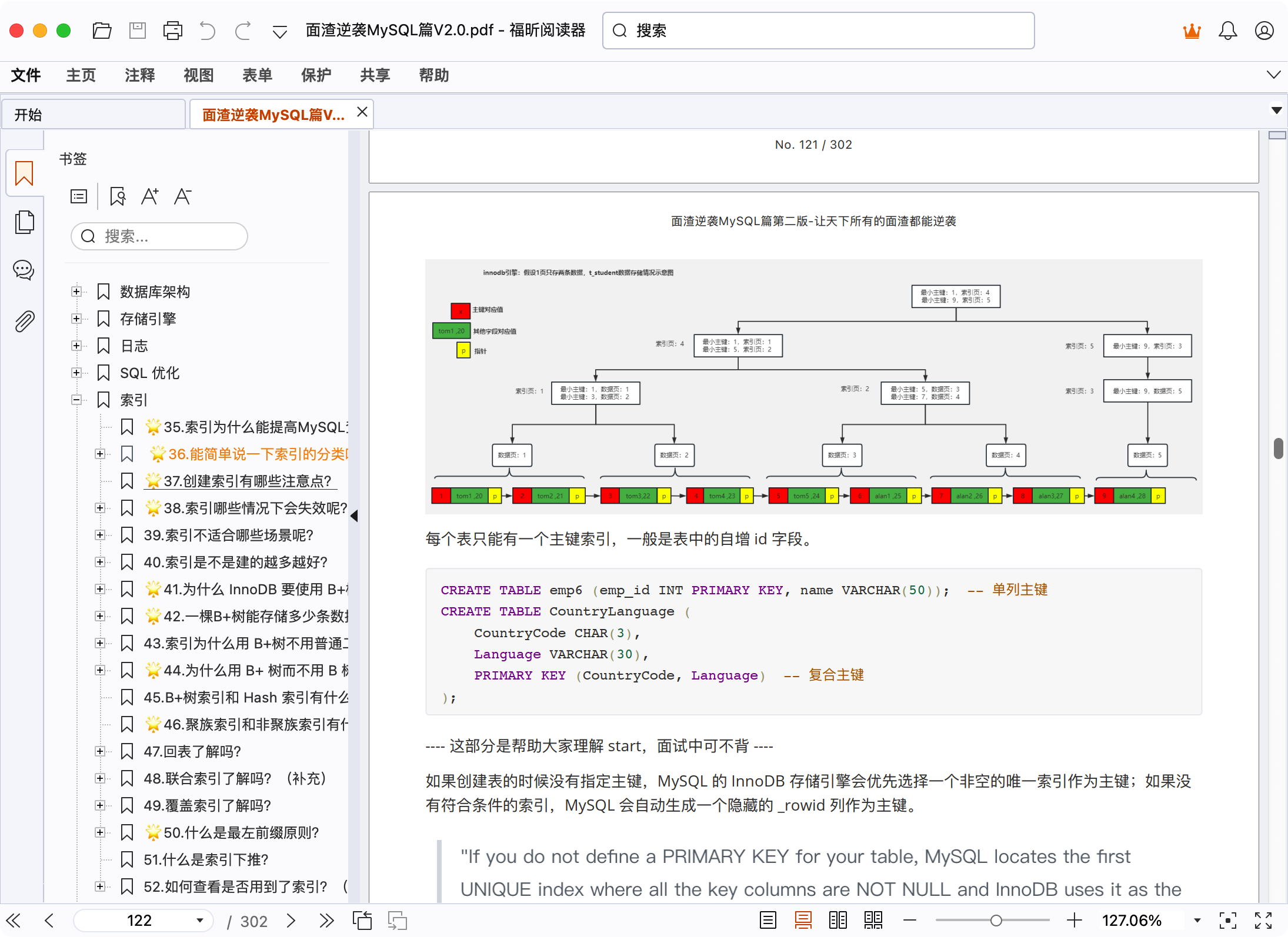The height and width of the screenshot is (937, 1288).
Task: Select bookmark 47.回表了解吗?
Action: click(192, 751)
